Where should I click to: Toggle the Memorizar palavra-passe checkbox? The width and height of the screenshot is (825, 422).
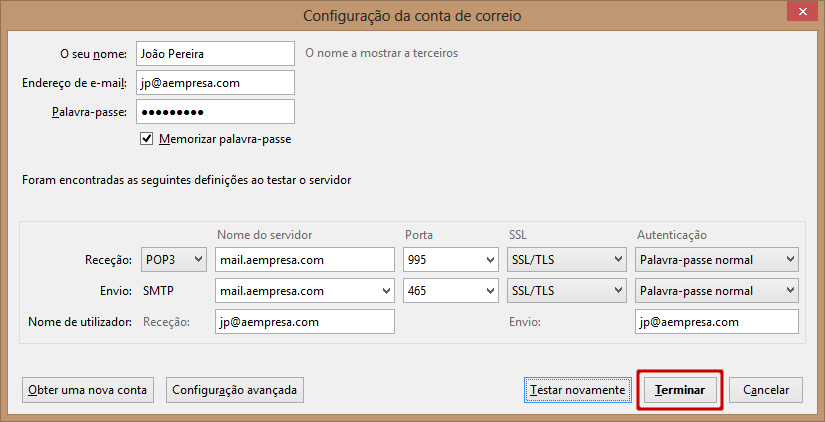tap(146, 139)
